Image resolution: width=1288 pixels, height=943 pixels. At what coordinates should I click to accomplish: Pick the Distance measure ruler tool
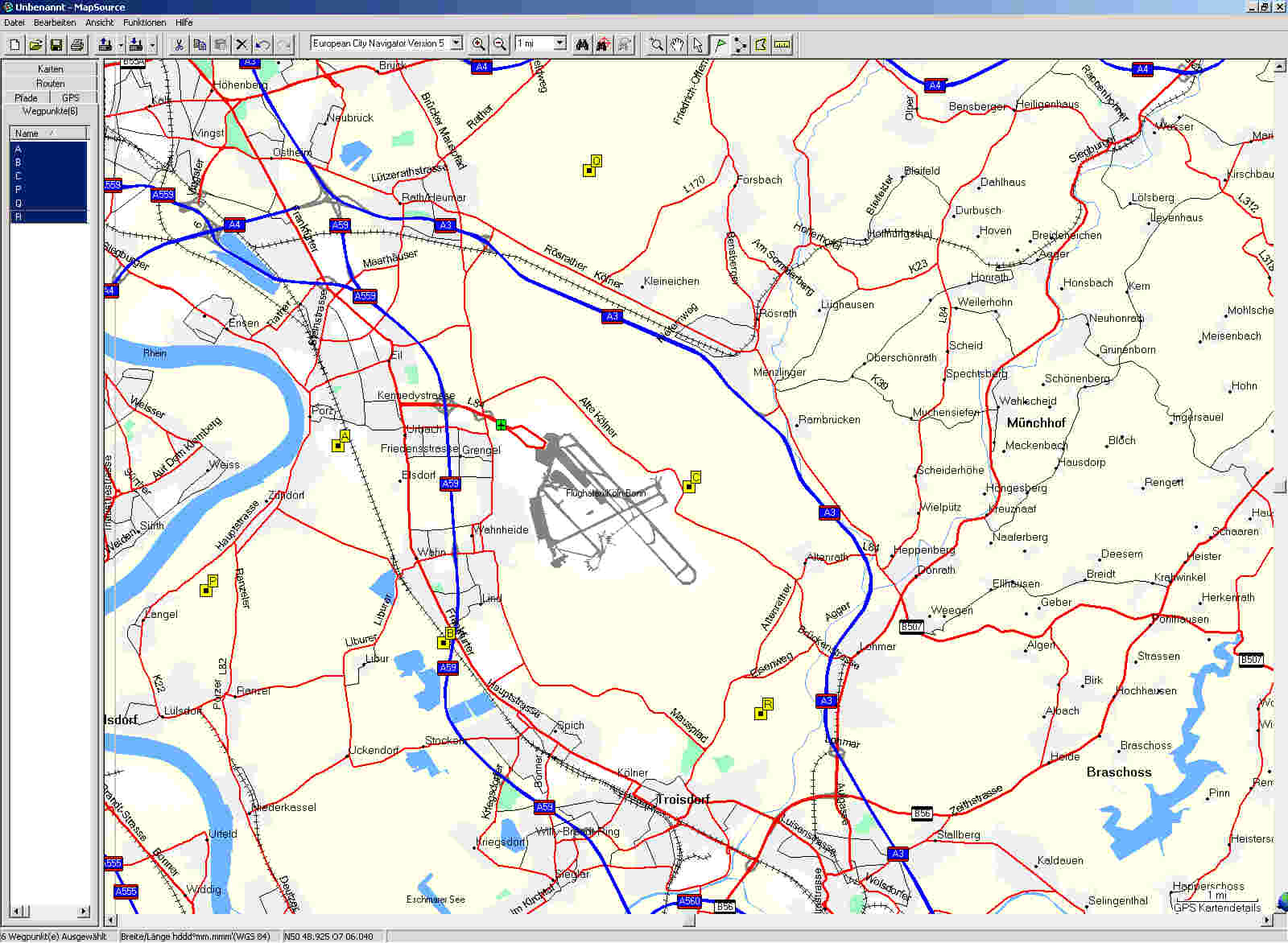782,44
